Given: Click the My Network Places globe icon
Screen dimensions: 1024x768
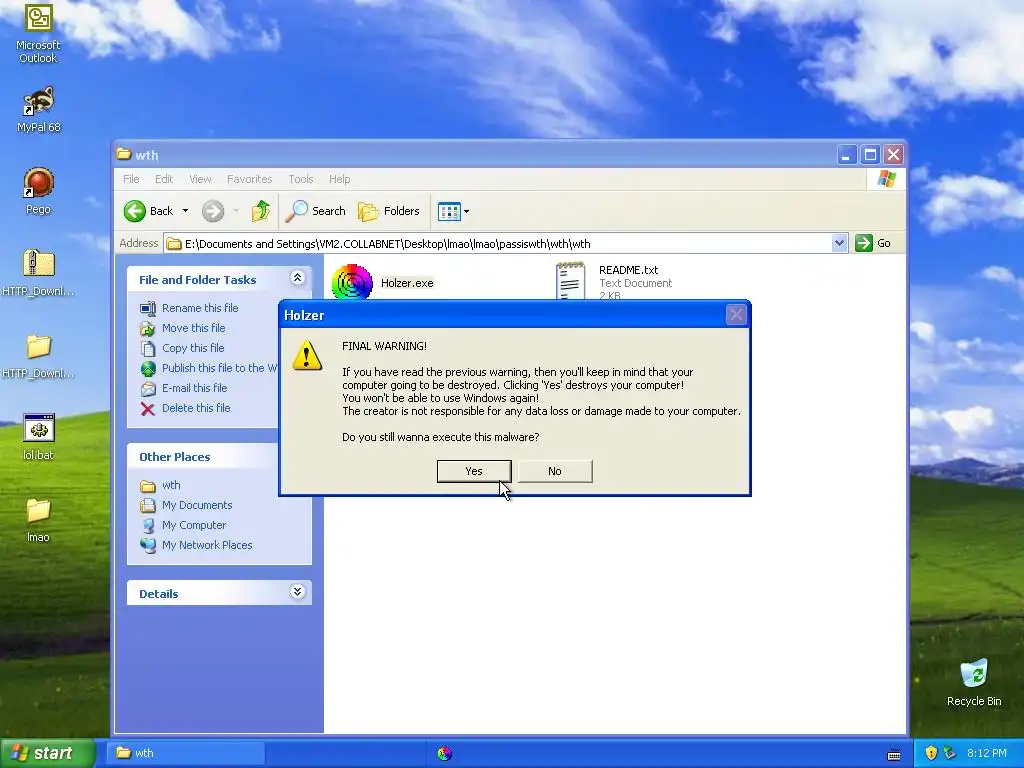Looking at the screenshot, I should [x=148, y=545].
